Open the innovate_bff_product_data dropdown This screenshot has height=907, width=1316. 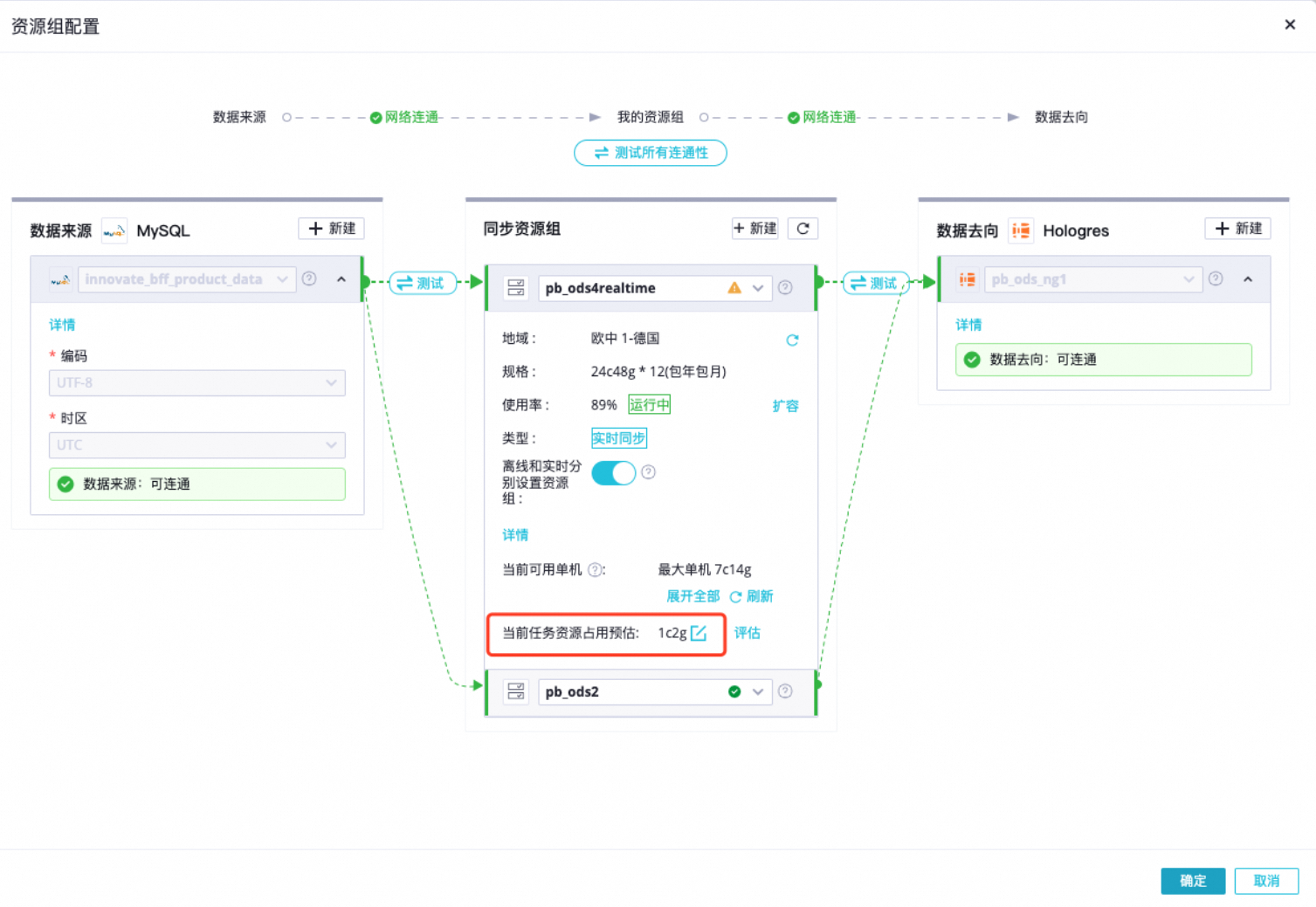tap(187, 279)
